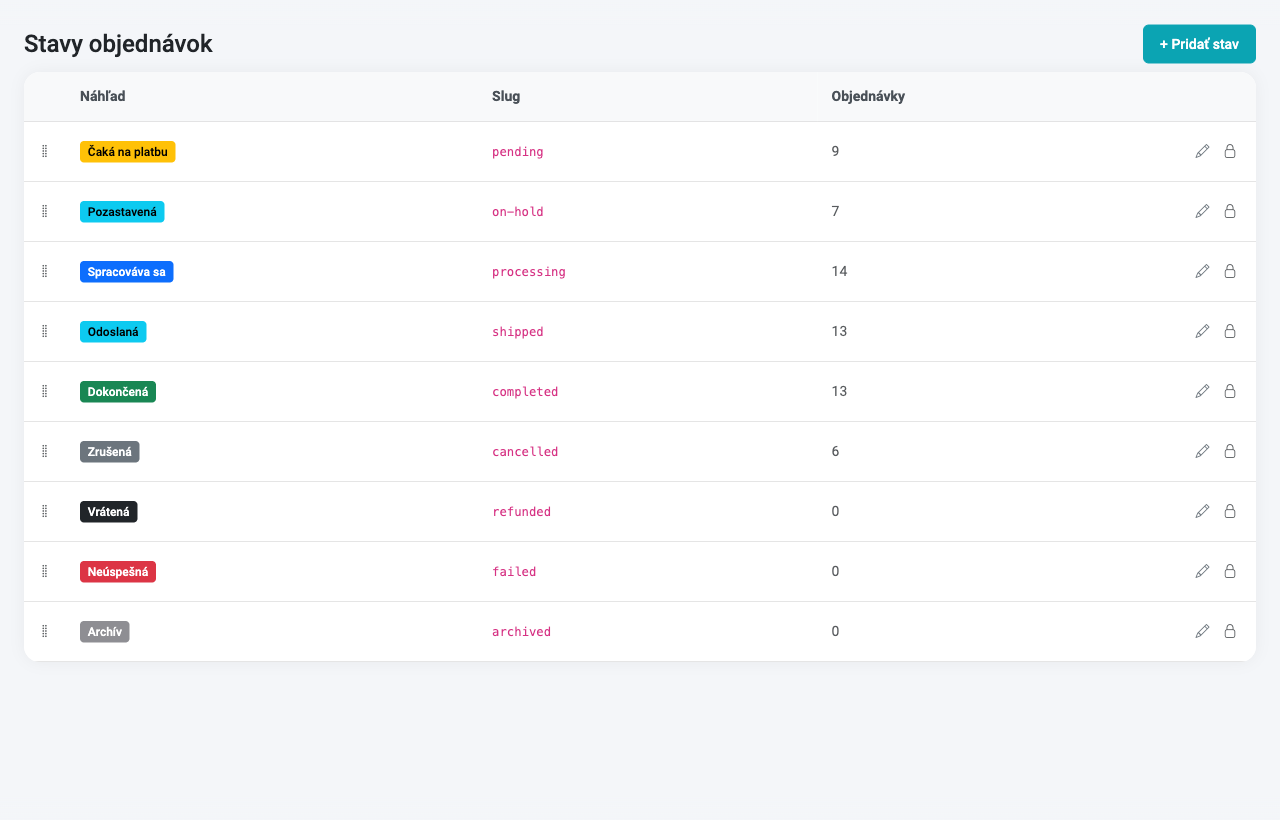The image size is (1280, 820).
Task: Click the 'archived' slug
Action: [x=521, y=632]
